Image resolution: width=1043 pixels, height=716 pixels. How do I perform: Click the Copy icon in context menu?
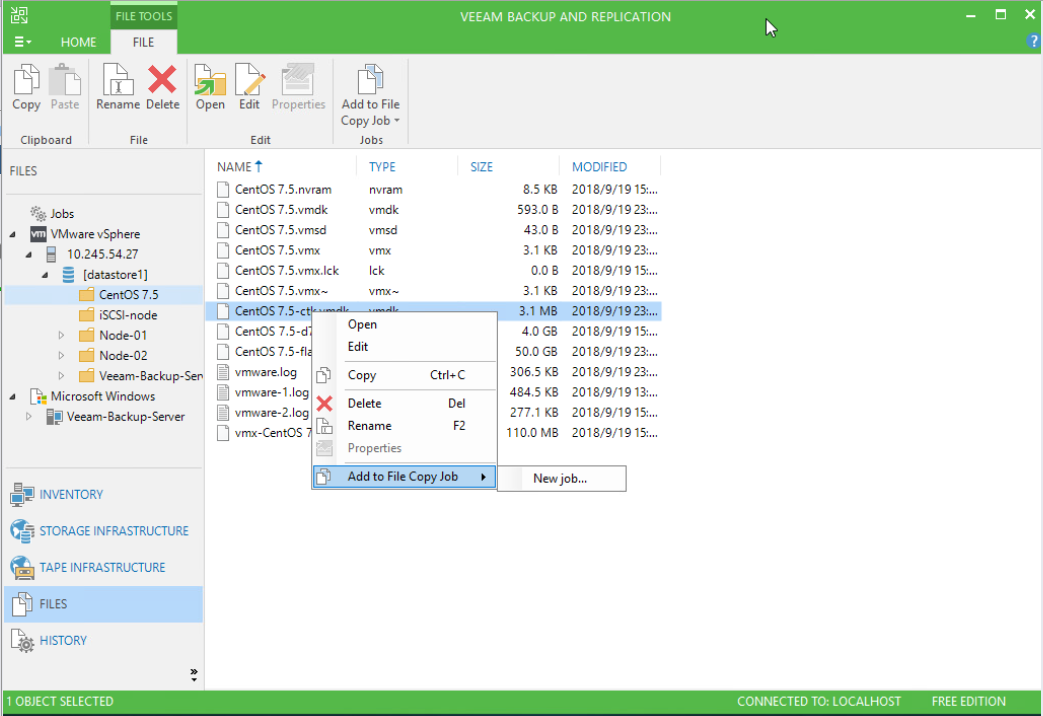[323, 375]
